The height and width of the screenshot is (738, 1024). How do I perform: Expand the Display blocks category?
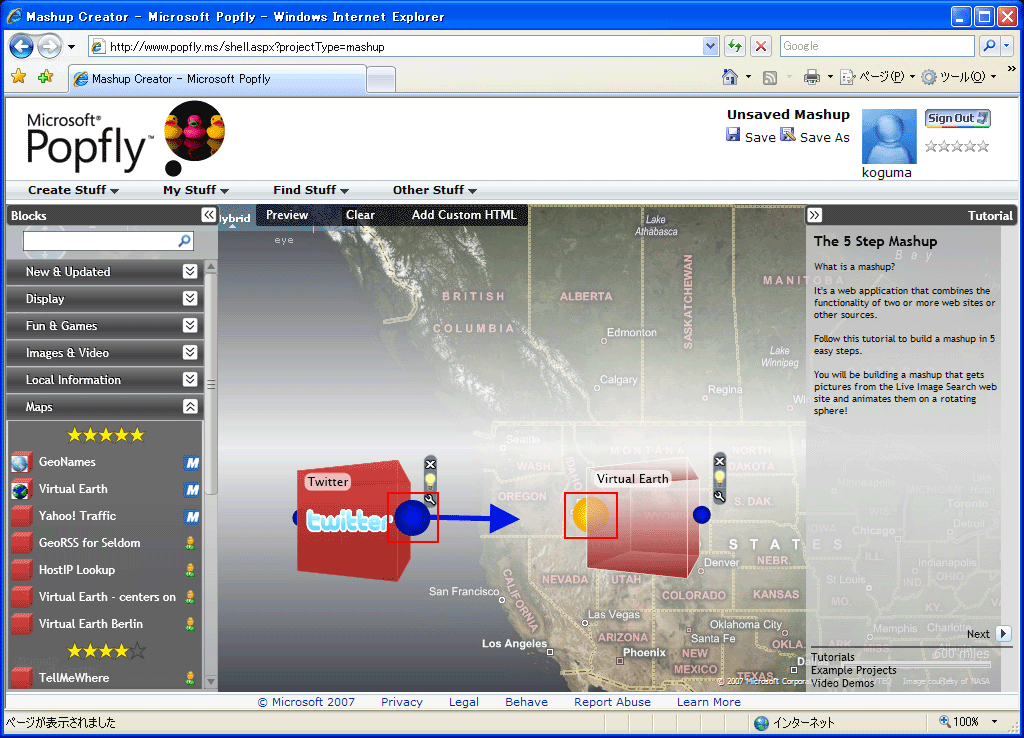[190, 298]
